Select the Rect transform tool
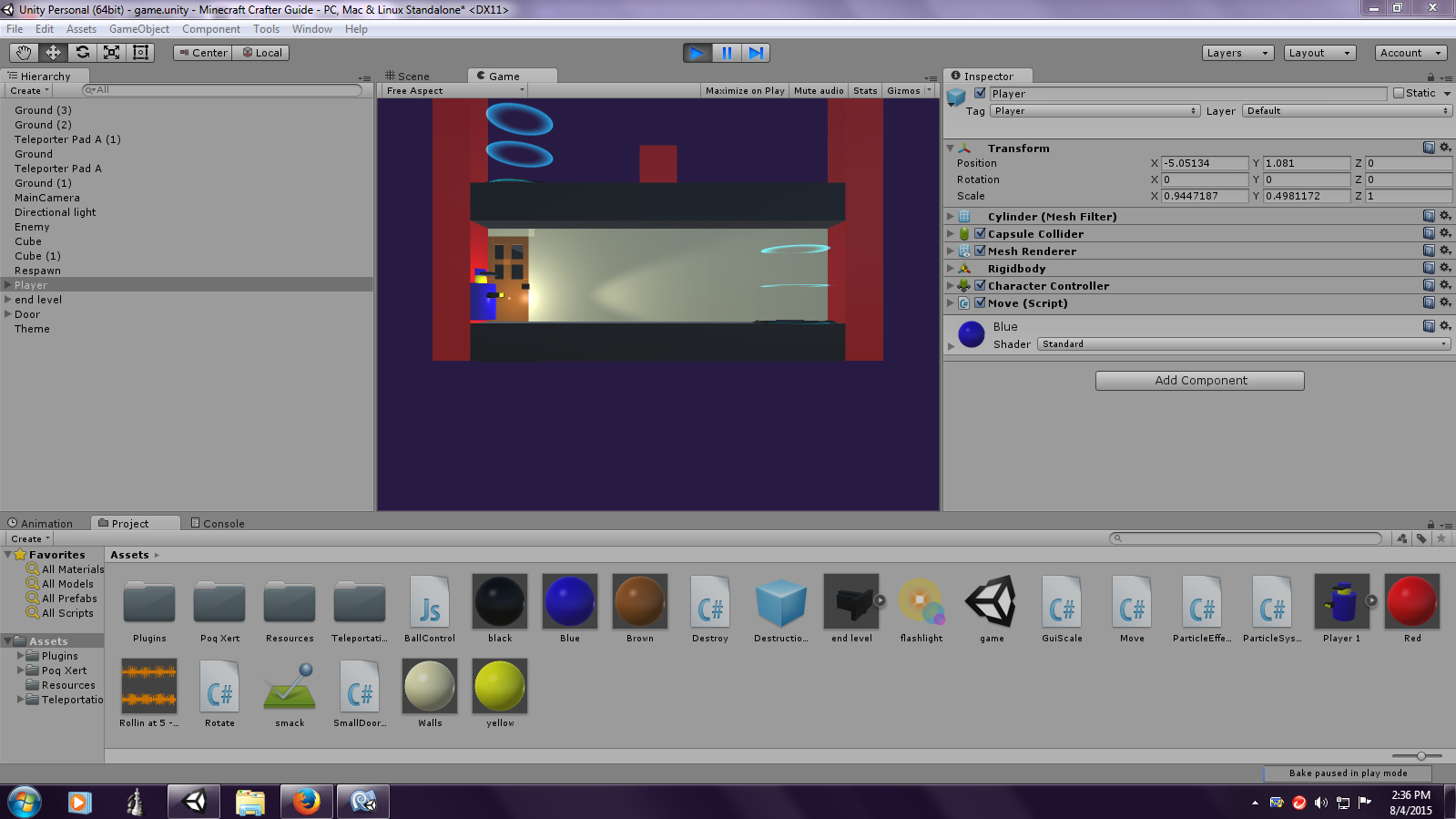 point(140,53)
